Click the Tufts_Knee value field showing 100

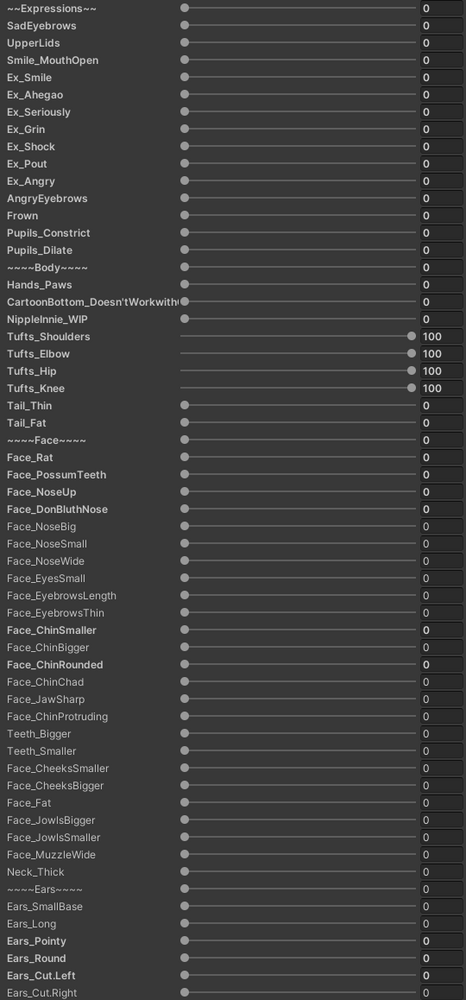(441, 388)
